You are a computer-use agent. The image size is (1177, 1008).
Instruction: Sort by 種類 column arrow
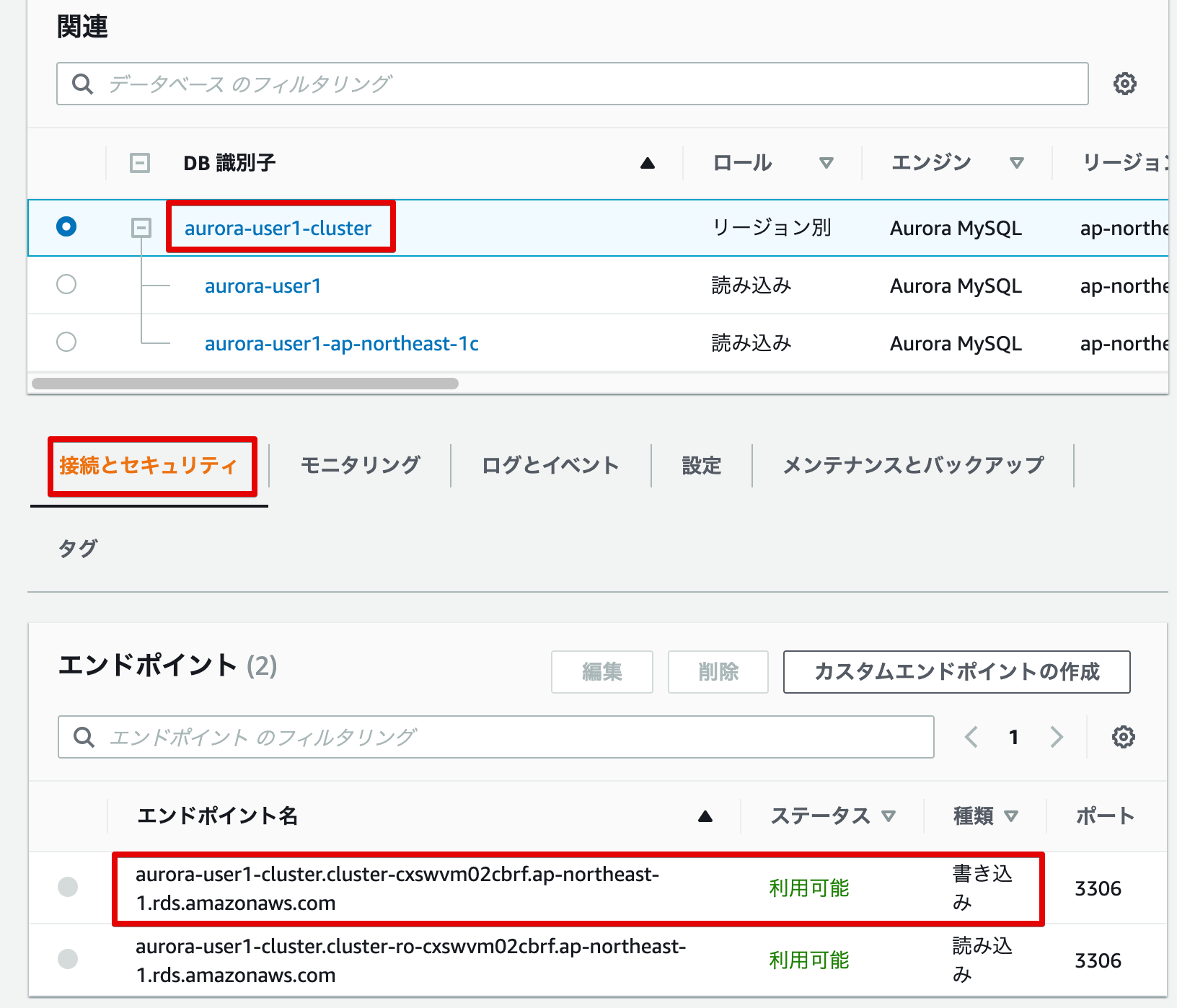tap(1011, 816)
